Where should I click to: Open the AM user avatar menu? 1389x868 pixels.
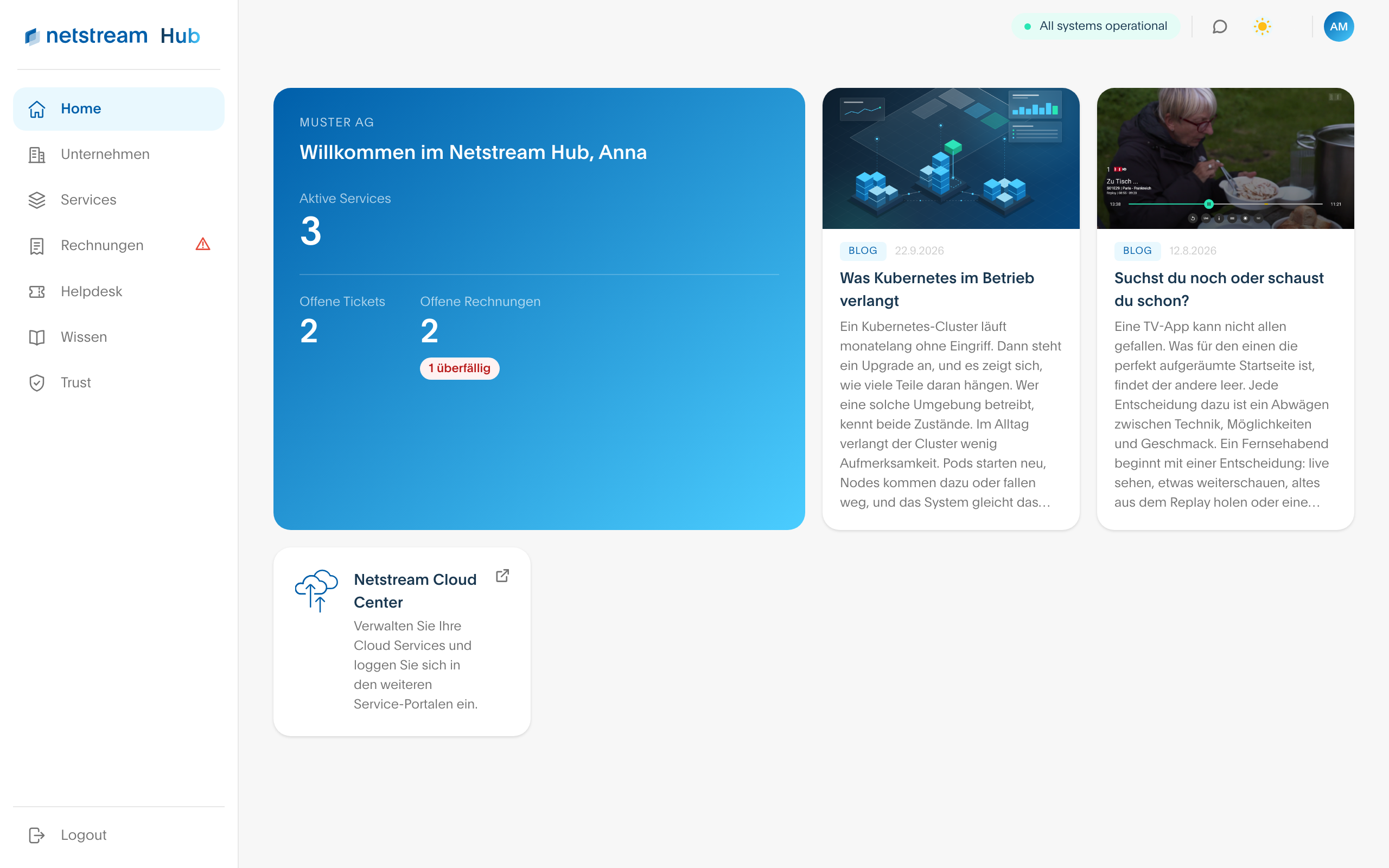(1339, 27)
